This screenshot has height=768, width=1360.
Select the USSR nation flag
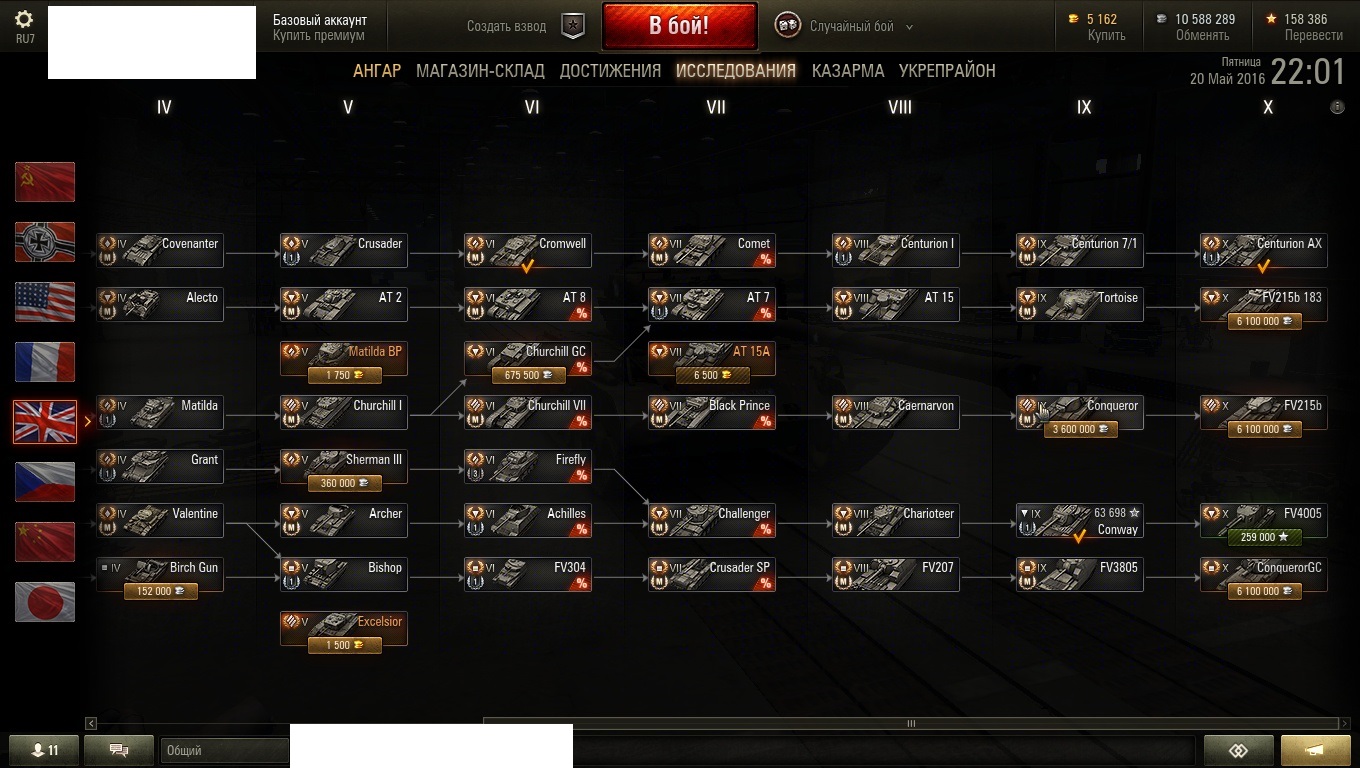(45, 182)
